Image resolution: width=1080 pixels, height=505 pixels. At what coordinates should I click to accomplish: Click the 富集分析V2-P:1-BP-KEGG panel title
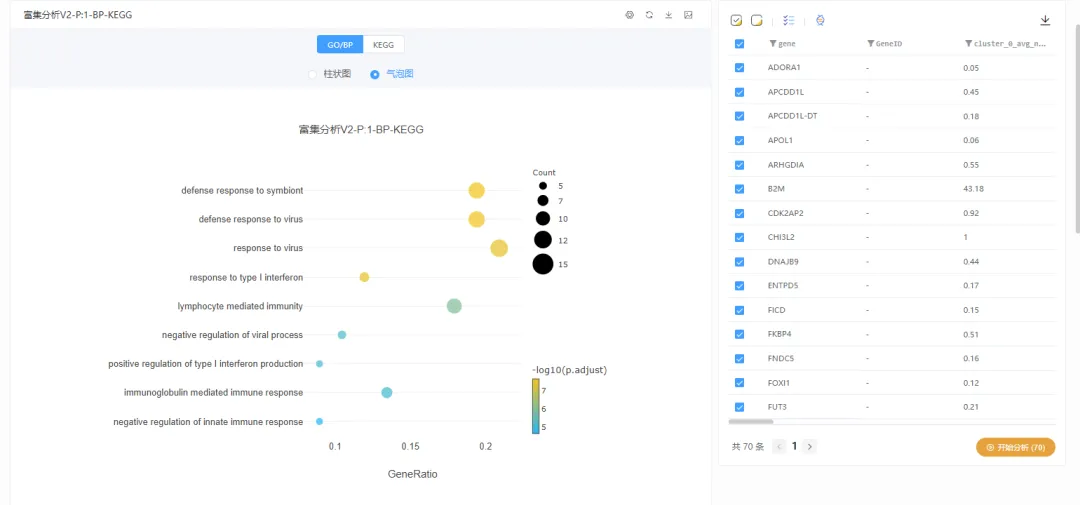pos(78,14)
